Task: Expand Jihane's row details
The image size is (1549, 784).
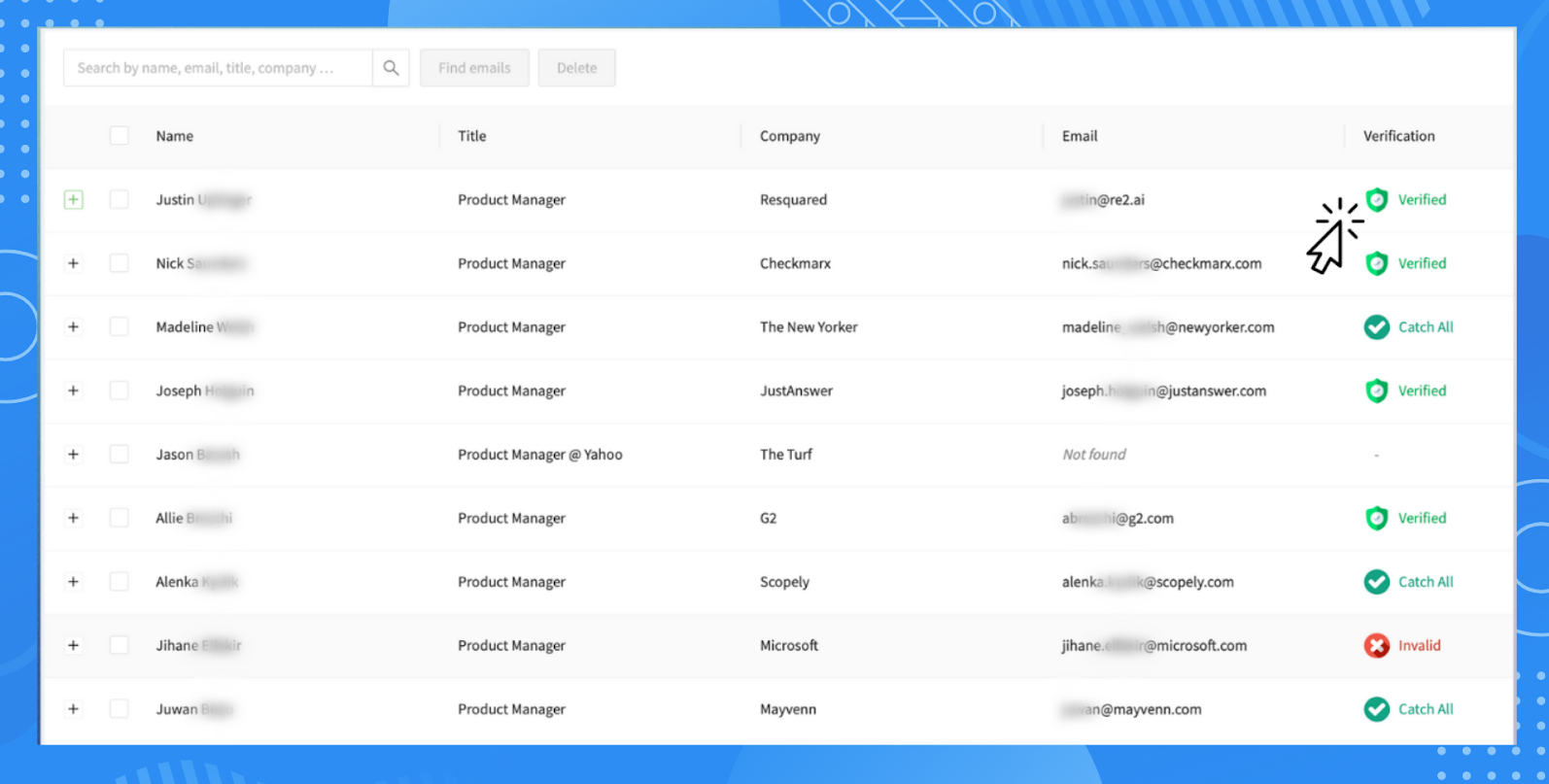Action: pyautogui.click(x=73, y=645)
